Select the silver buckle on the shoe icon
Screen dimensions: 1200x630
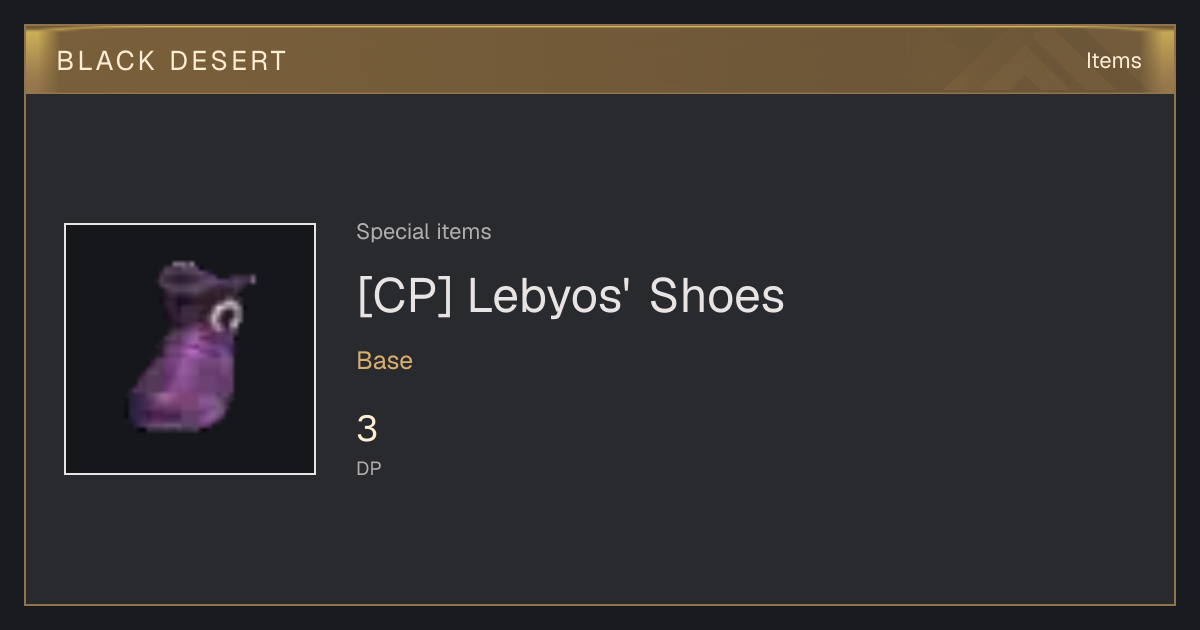[227, 317]
